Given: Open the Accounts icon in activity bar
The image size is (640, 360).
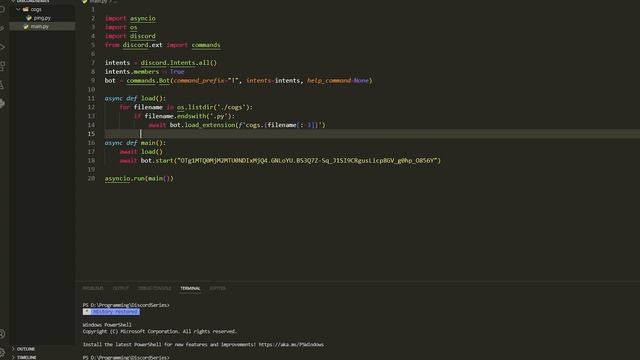Looking at the screenshot, I should pos(2,333).
